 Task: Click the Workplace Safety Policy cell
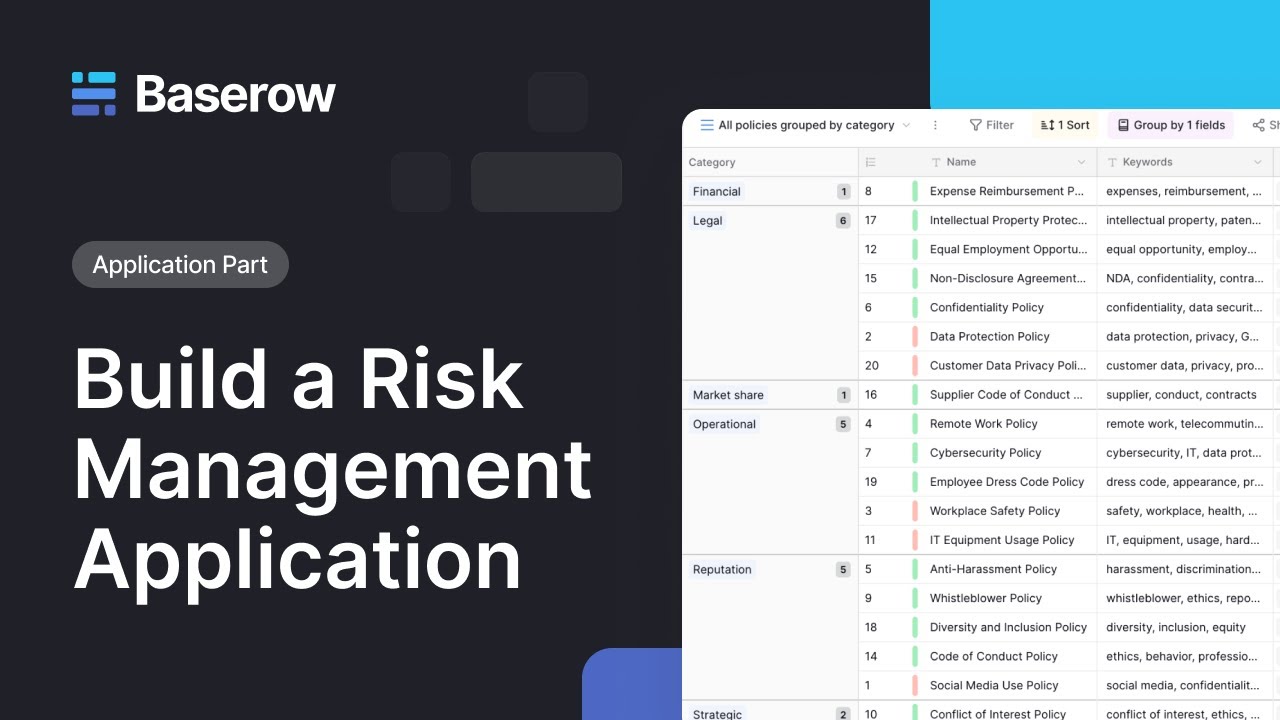(x=1008, y=510)
